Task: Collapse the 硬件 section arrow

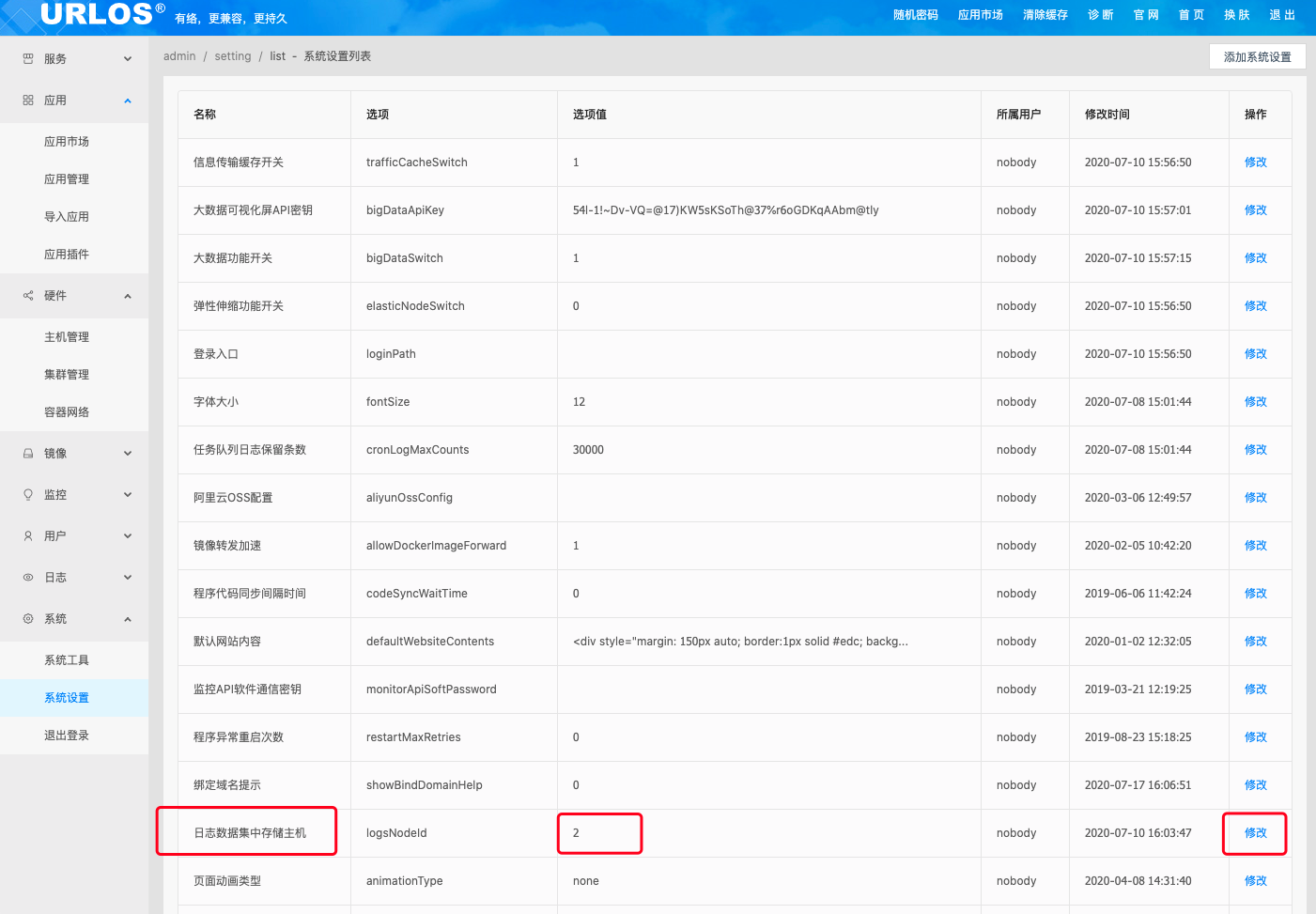Action: [128, 296]
